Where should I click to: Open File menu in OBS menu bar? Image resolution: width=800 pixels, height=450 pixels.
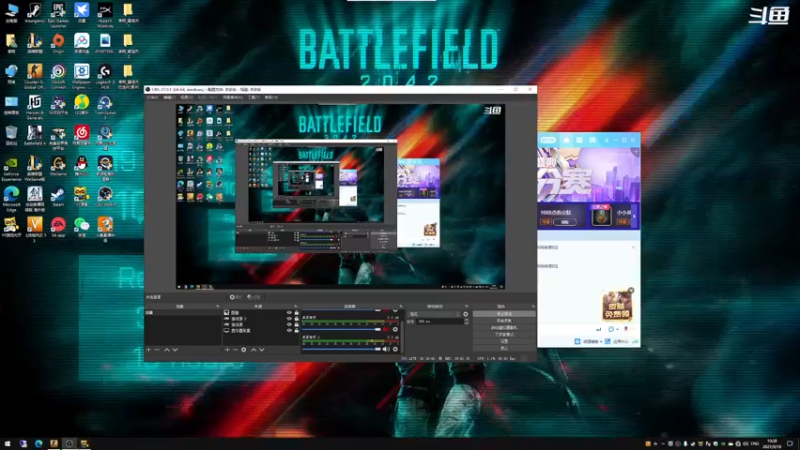153,97
